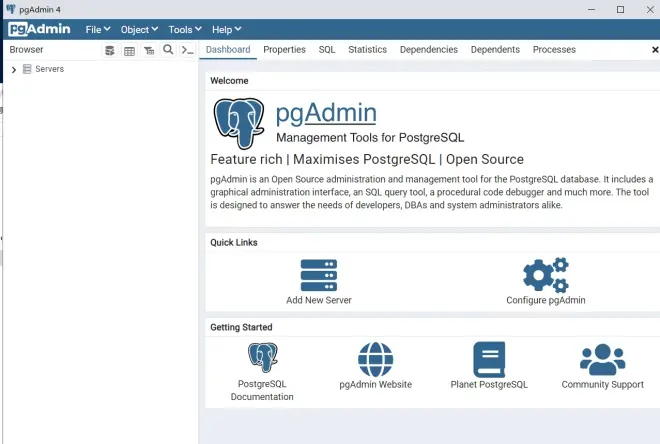Click the Add New Server link text
Image resolution: width=660 pixels, height=444 pixels.
tap(319, 300)
